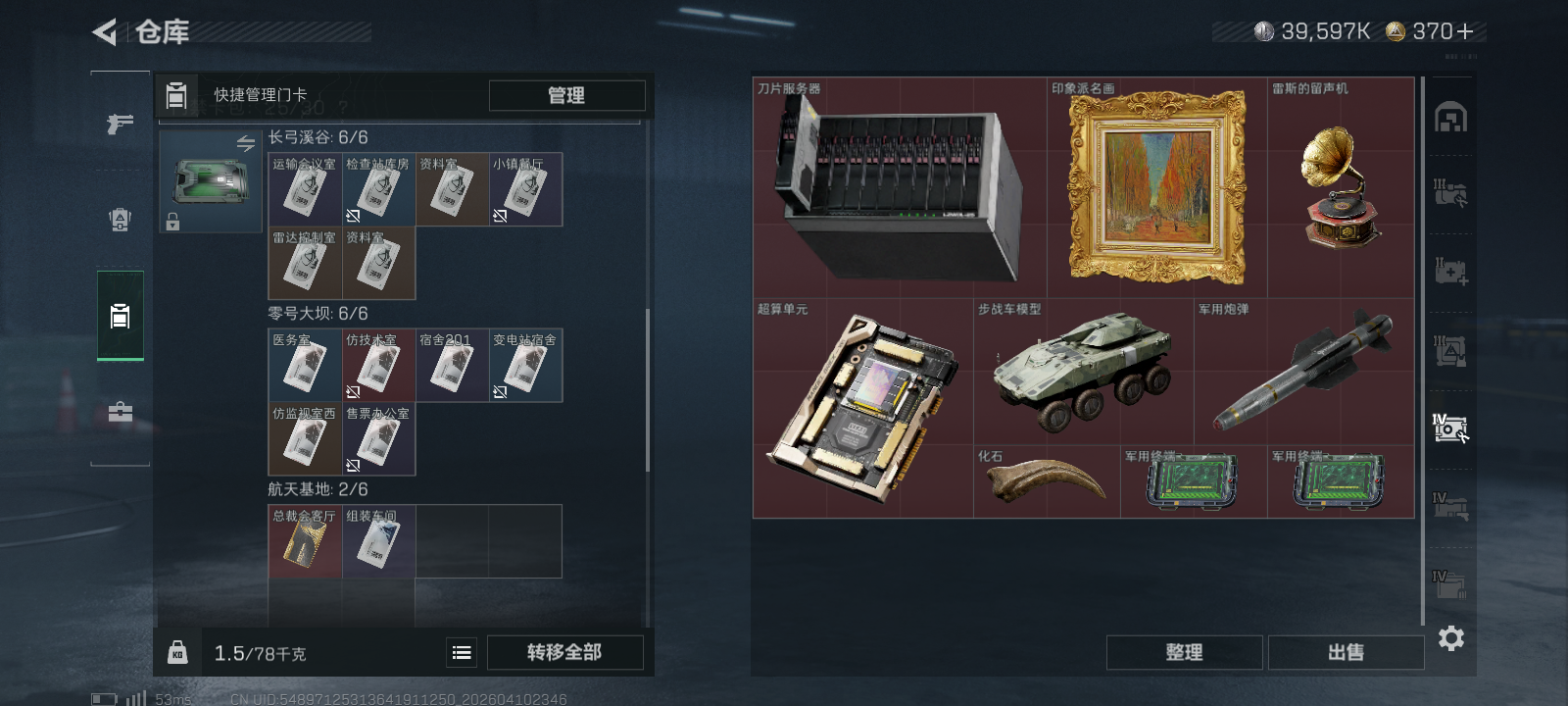Click the 转移全部 button
Image resolution: width=1568 pixels, height=706 pixels.
tap(564, 652)
